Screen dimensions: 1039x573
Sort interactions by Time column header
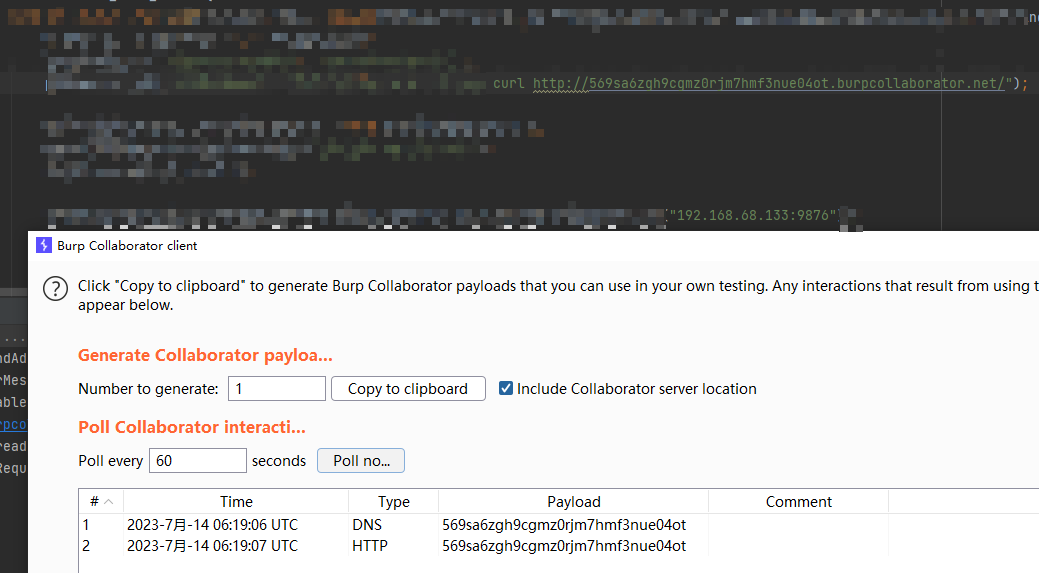coord(236,501)
